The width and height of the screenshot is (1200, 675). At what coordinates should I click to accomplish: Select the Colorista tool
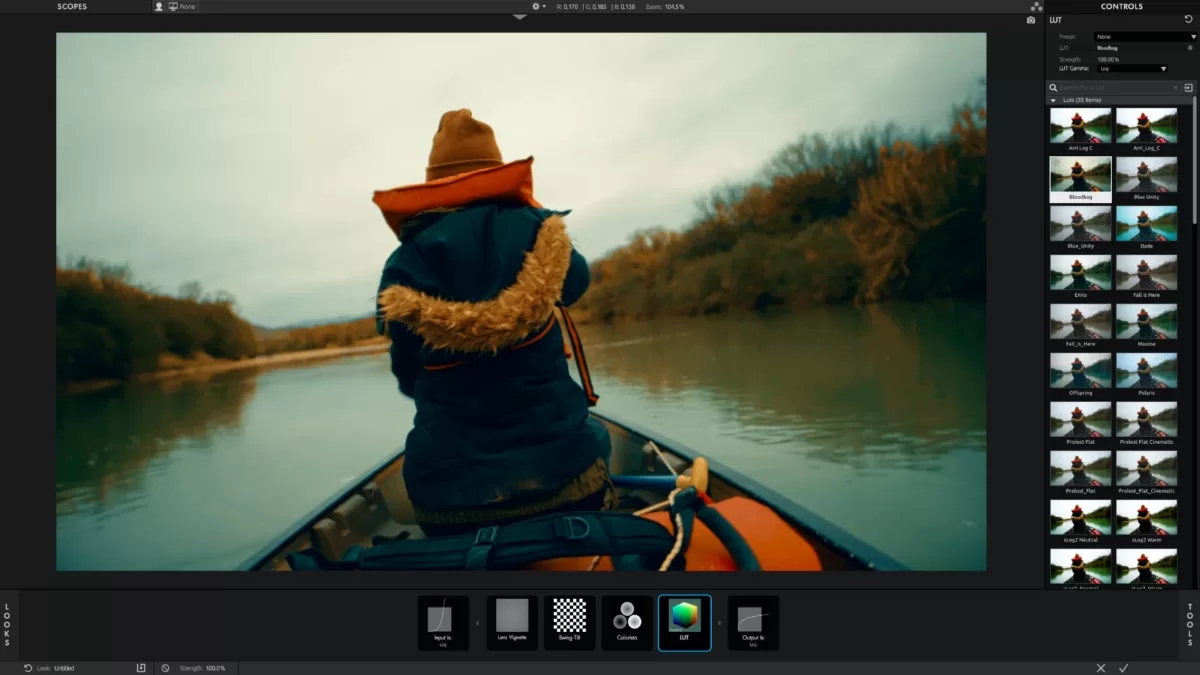coord(627,623)
